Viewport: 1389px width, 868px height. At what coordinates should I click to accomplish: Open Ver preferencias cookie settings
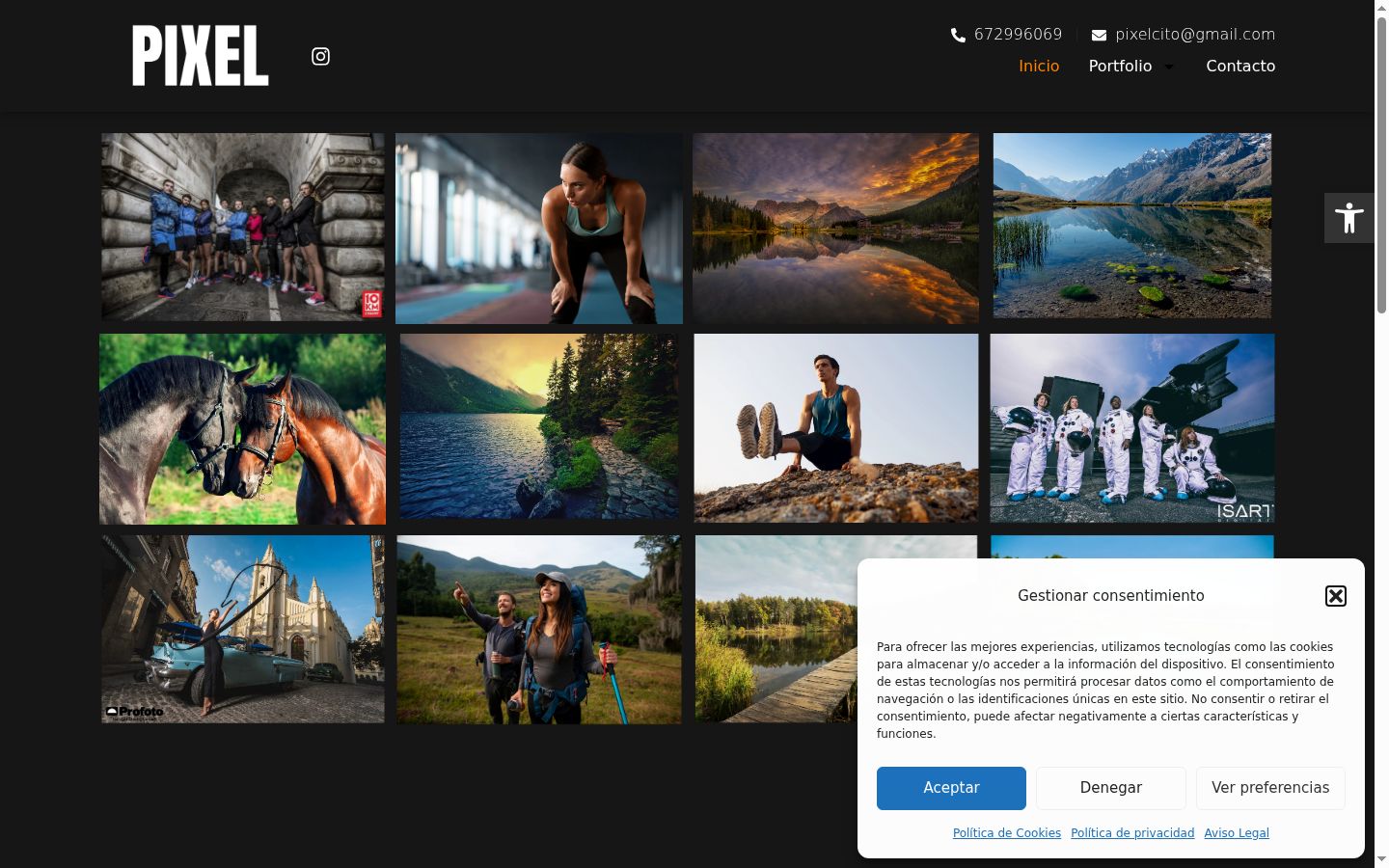coord(1270,788)
